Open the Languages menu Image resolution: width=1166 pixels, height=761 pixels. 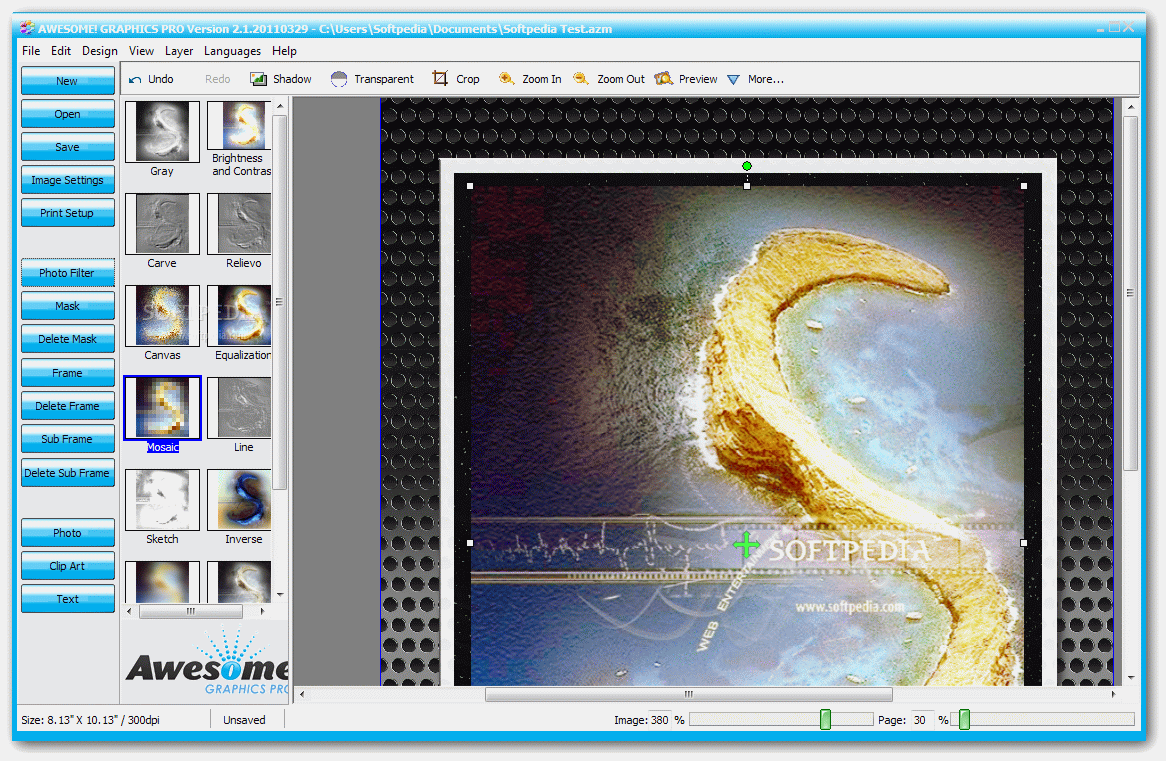(232, 51)
